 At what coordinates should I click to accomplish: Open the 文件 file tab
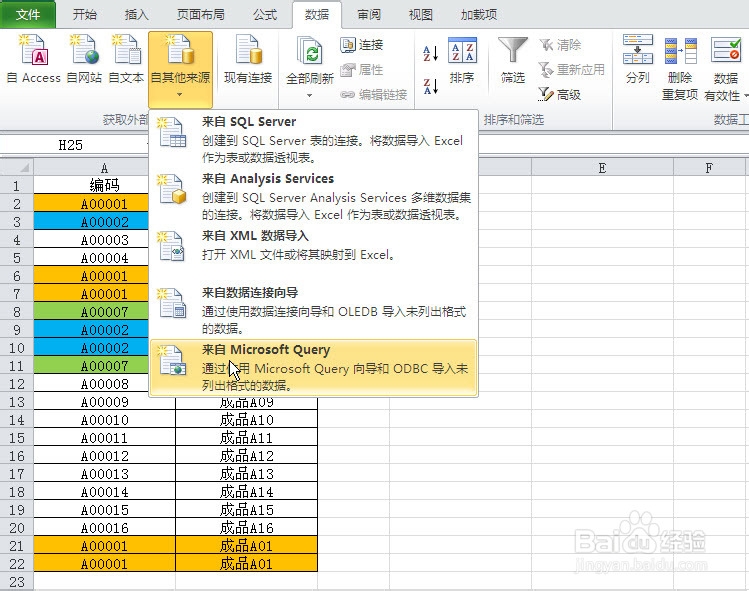28,14
